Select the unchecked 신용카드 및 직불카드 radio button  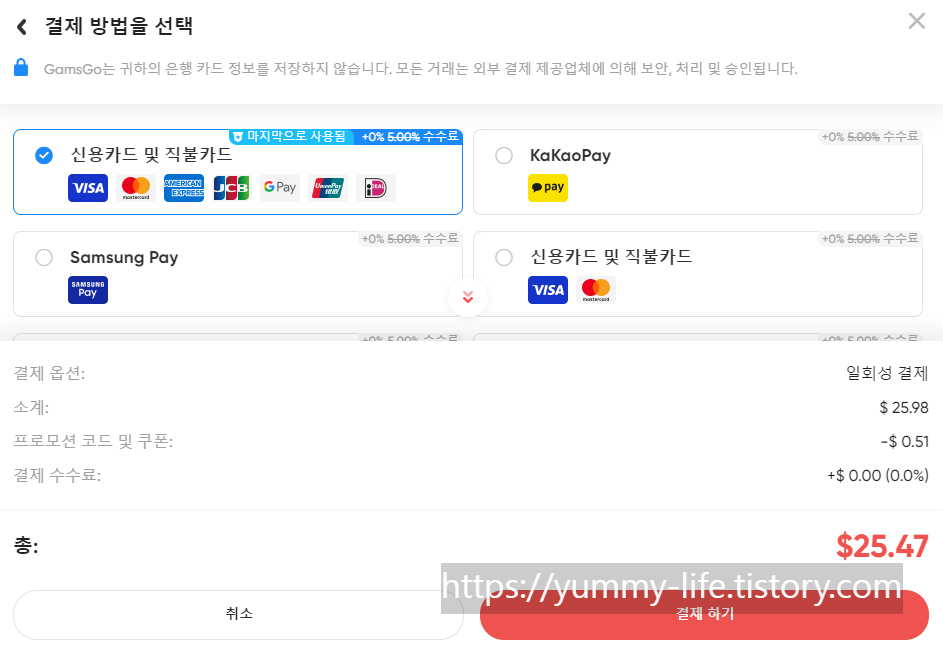504,258
